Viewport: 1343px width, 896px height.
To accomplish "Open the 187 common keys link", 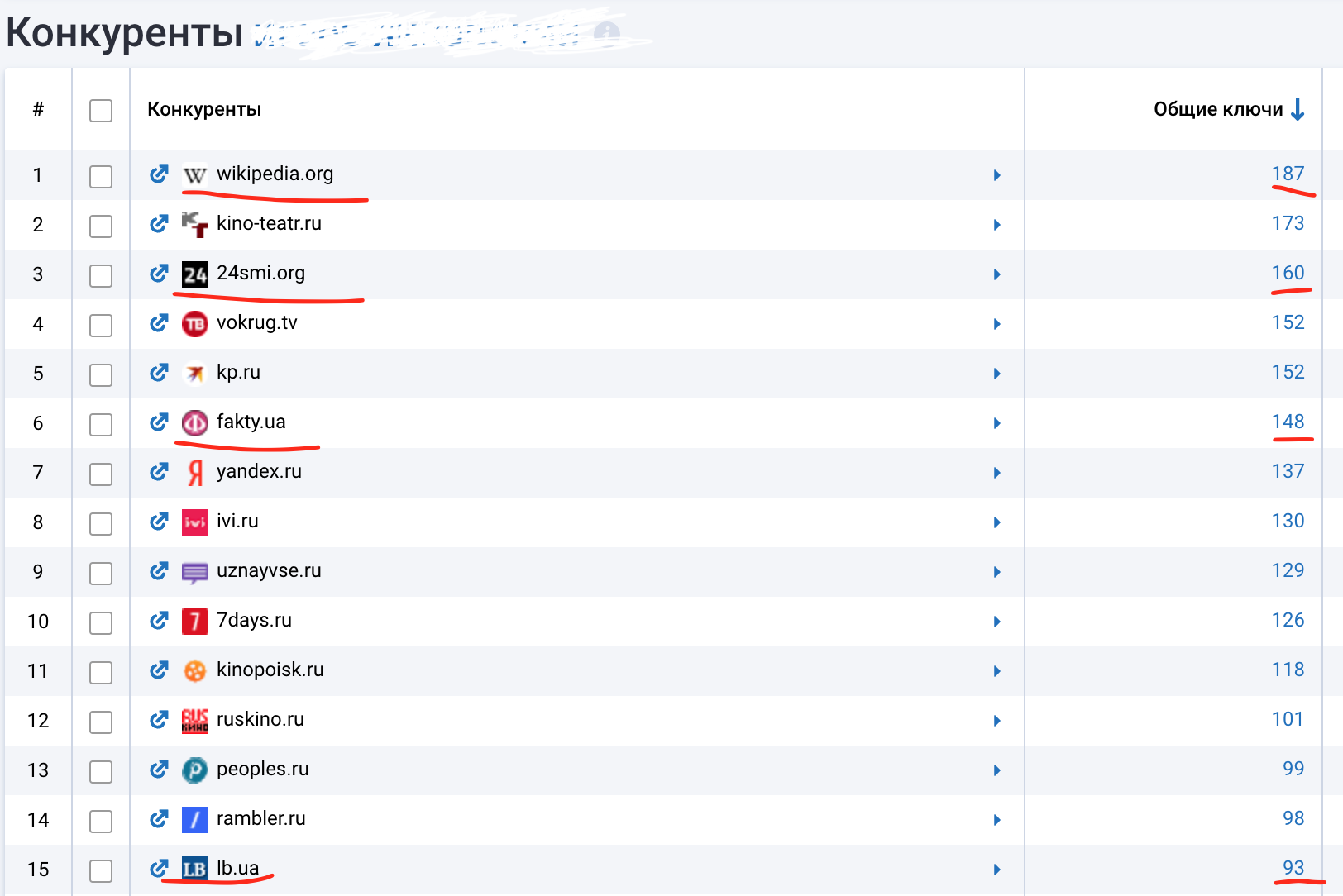I will click(1288, 174).
